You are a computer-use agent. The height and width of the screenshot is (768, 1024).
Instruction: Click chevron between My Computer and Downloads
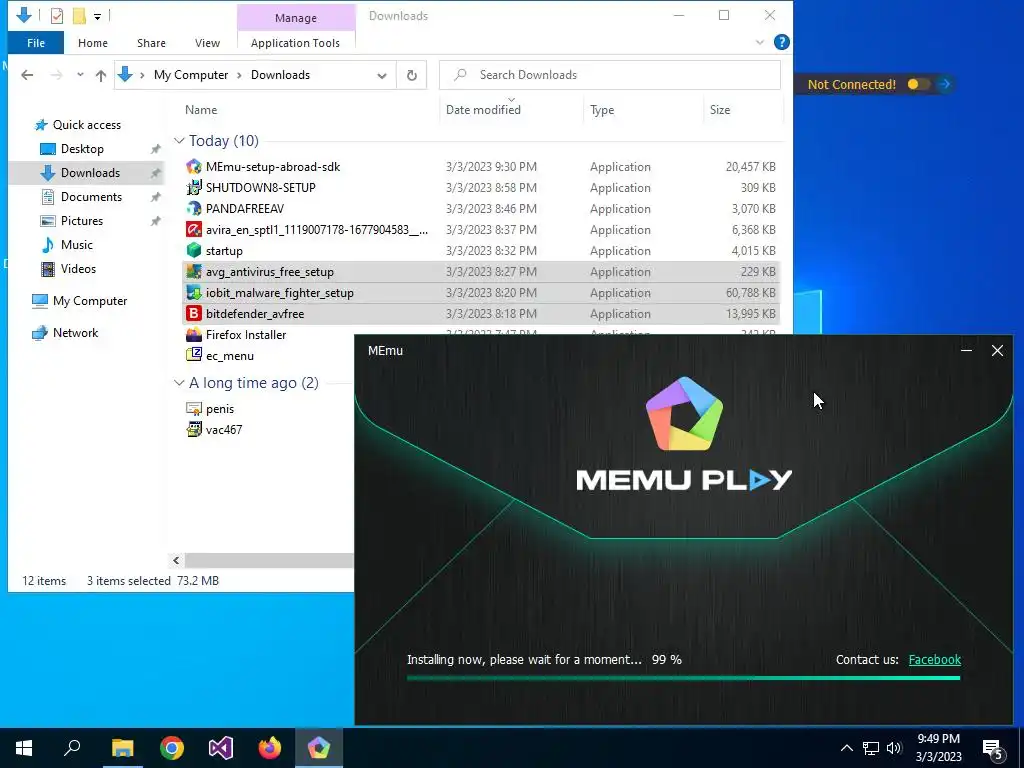click(239, 75)
